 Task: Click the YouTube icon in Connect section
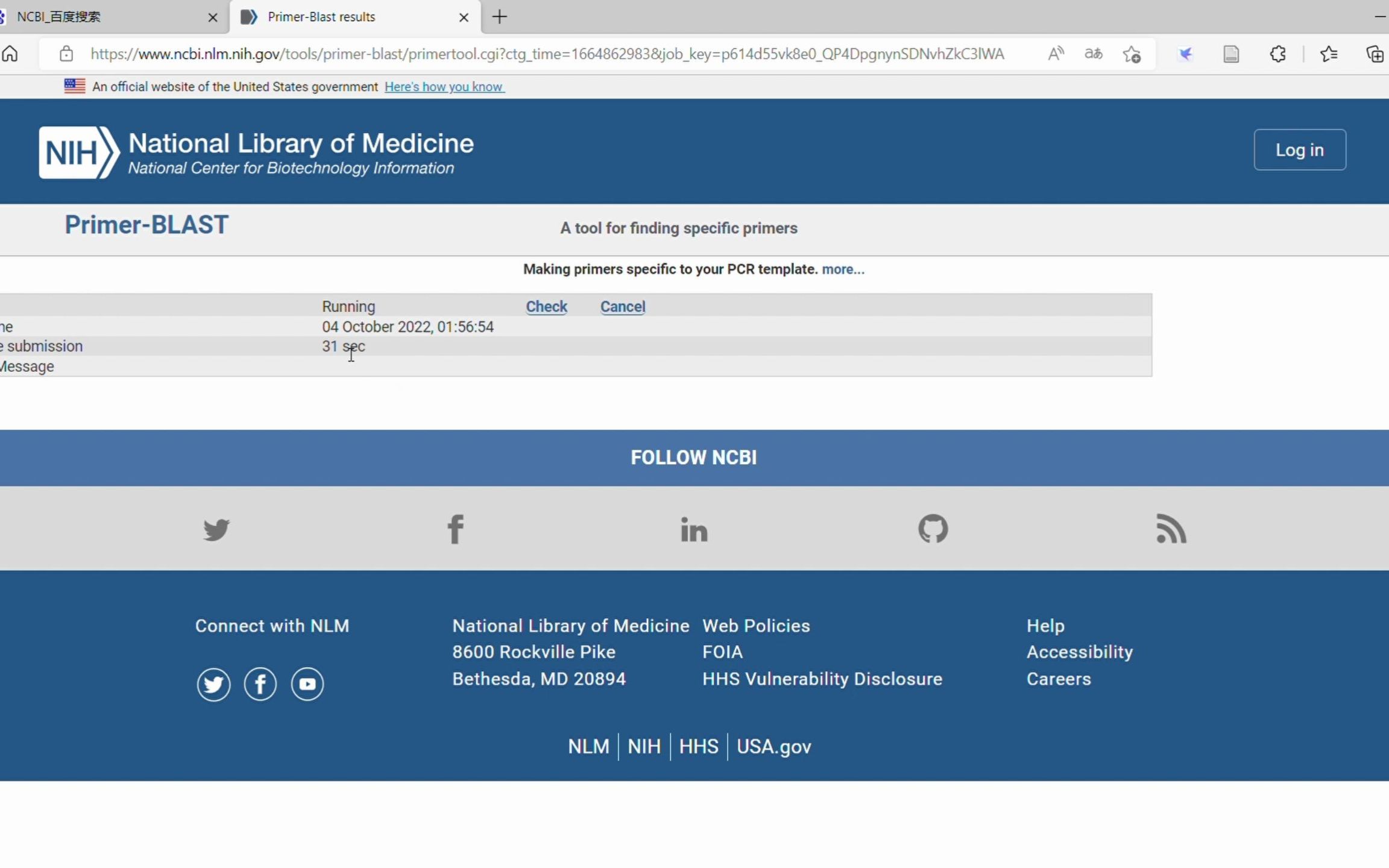pyautogui.click(x=307, y=684)
